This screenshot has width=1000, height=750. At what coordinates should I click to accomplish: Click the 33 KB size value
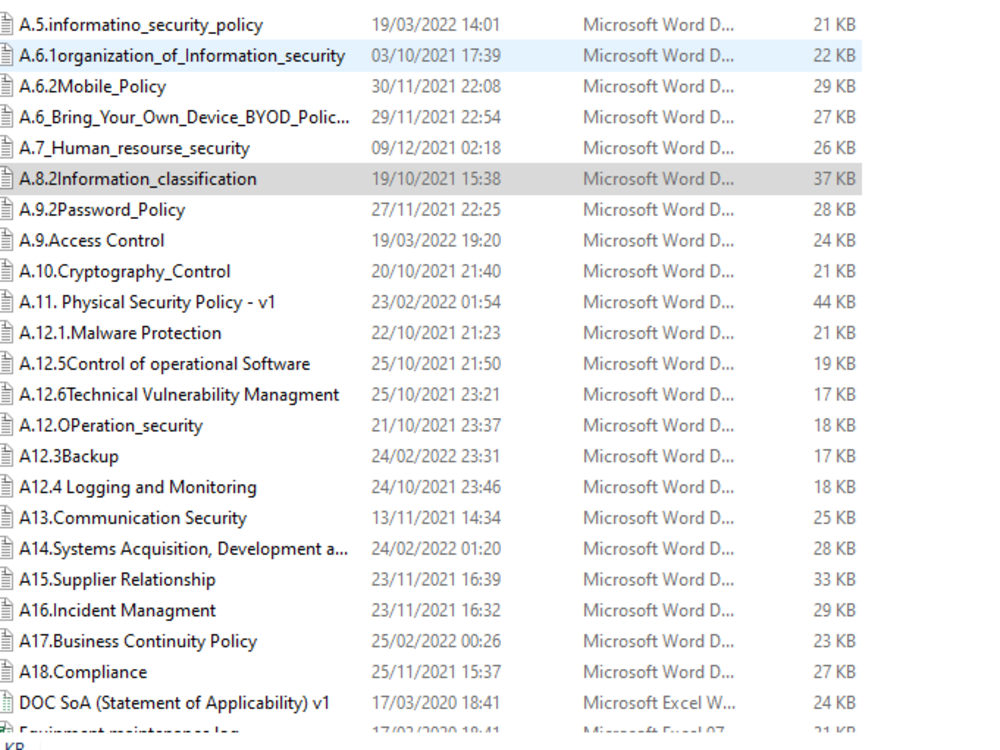(834, 579)
